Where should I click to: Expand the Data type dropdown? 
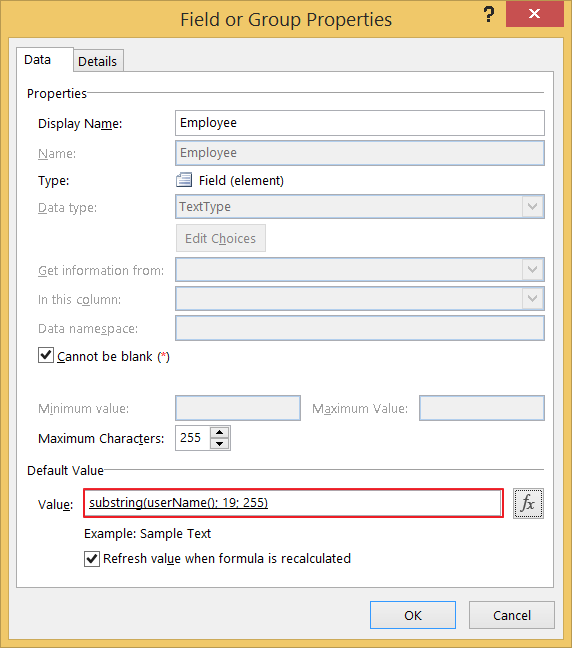point(532,207)
